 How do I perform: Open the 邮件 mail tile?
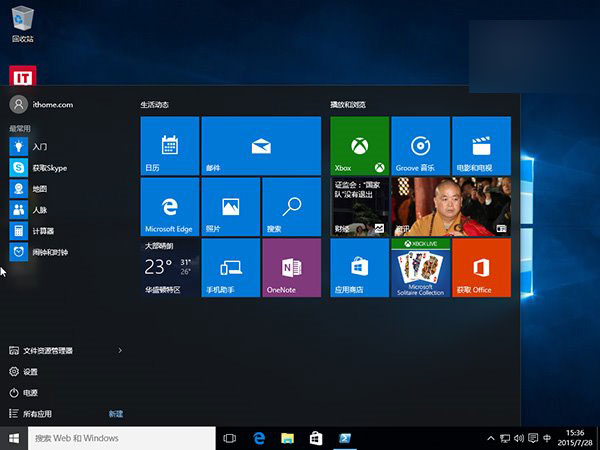click(x=261, y=146)
